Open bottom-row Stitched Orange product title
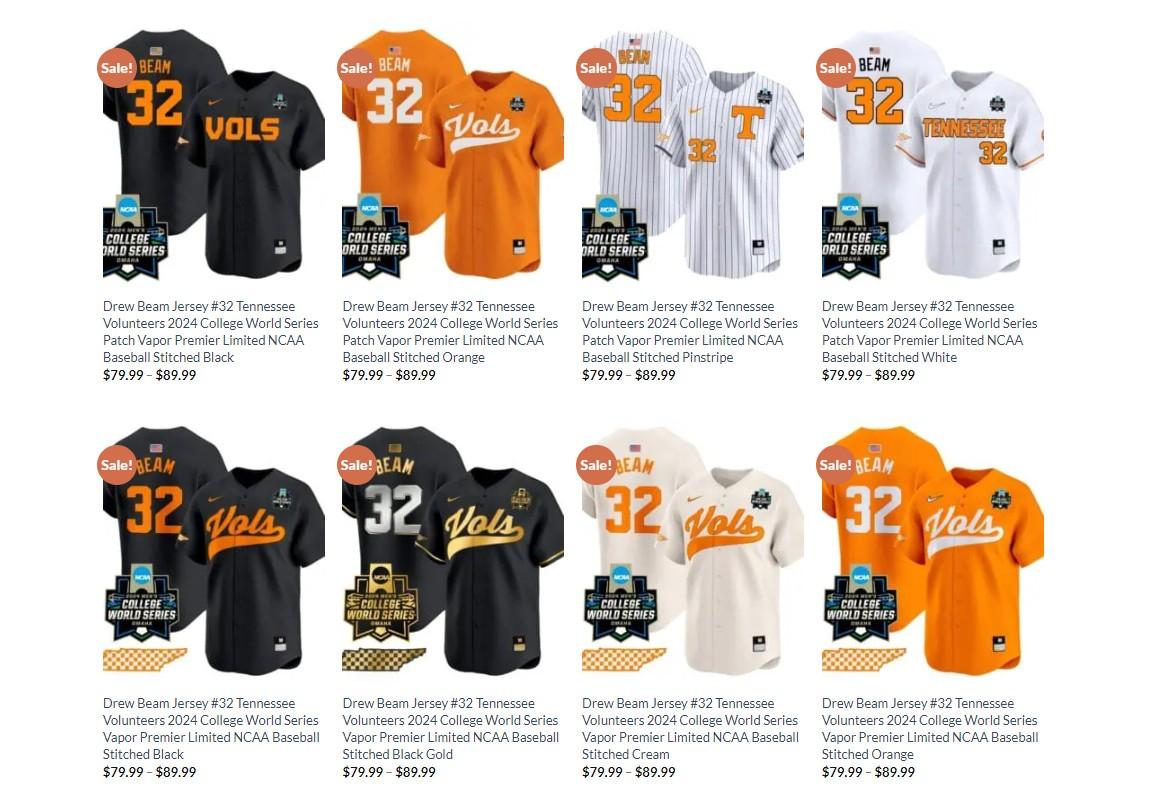The width and height of the screenshot is (1150, 801). point(930,728)
